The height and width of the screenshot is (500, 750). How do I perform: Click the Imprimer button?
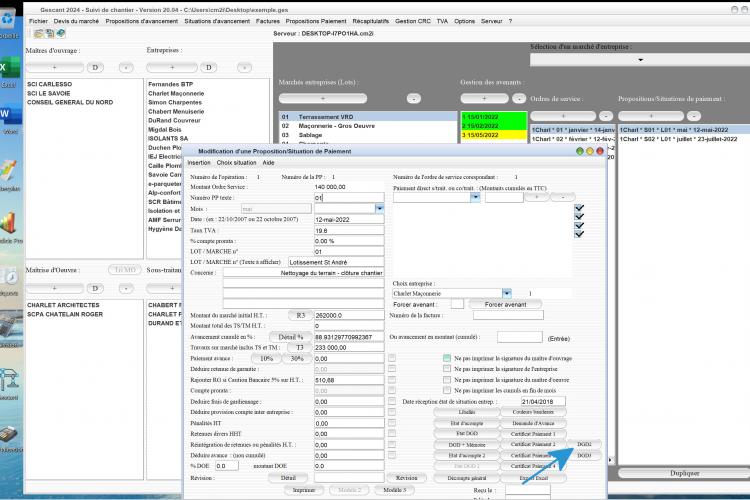click(x=304, y=490)
